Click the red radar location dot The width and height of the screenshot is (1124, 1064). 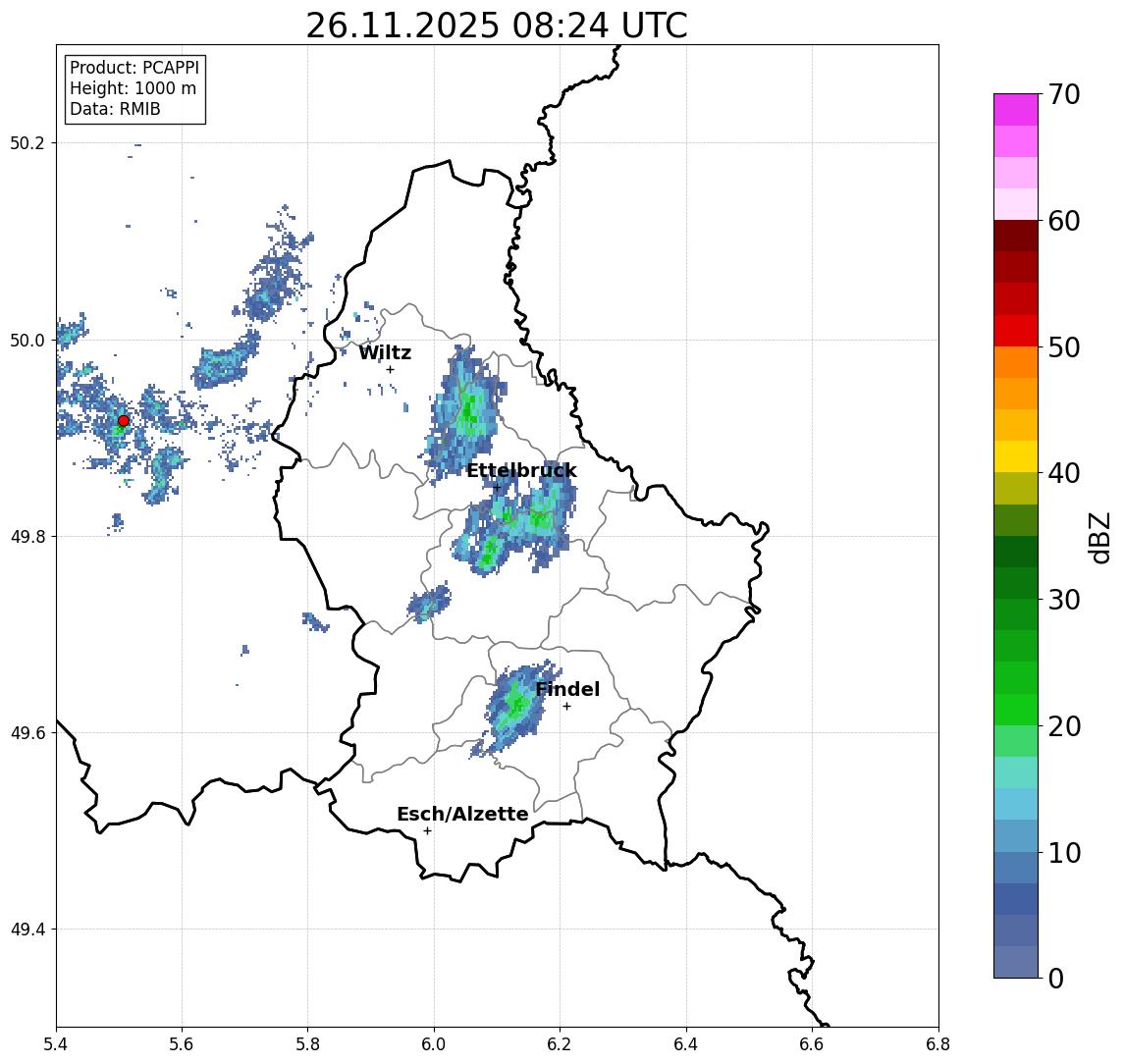[124, 421]
